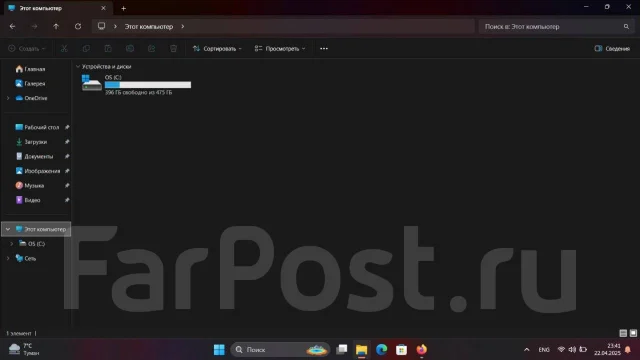Open the notification bell icon
The width and height of the screenshot is (640, 360).
[x=628, y=349]
